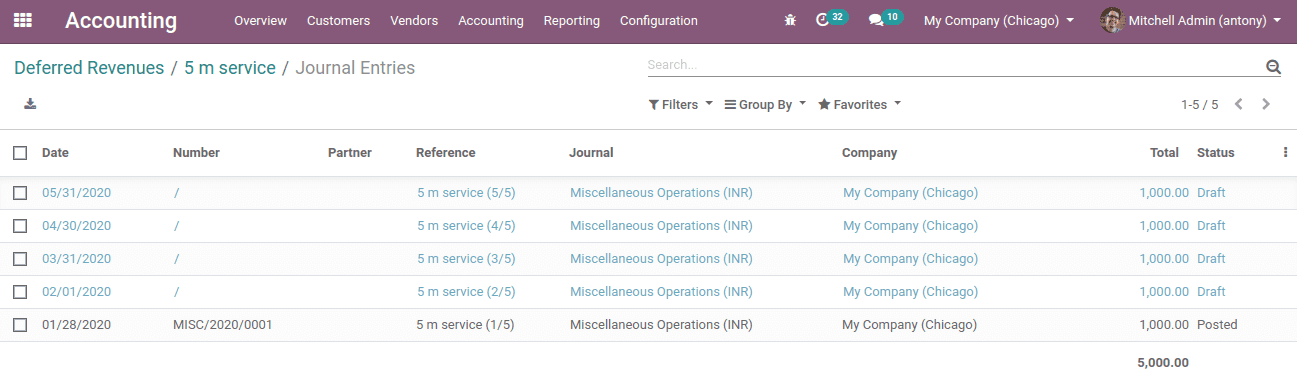This screenshot has width=1297, height=377.
Task: Sort by the Journal column header
Action: pos(591,153)
